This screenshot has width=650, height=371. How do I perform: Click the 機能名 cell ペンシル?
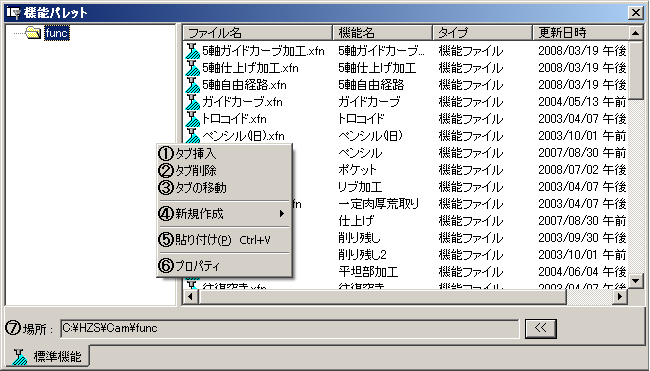[360, 153]
